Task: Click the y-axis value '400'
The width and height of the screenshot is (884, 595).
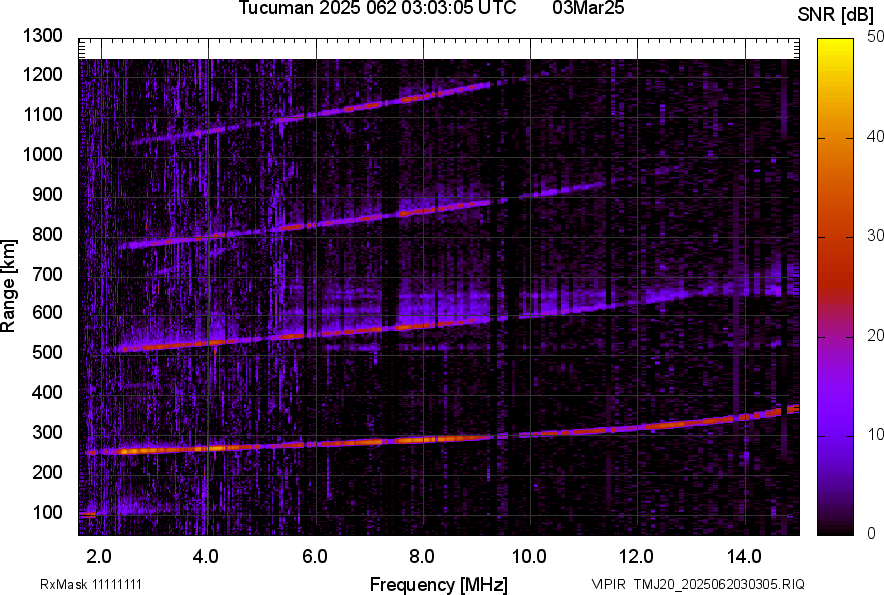Action: (x=47, y=392)
